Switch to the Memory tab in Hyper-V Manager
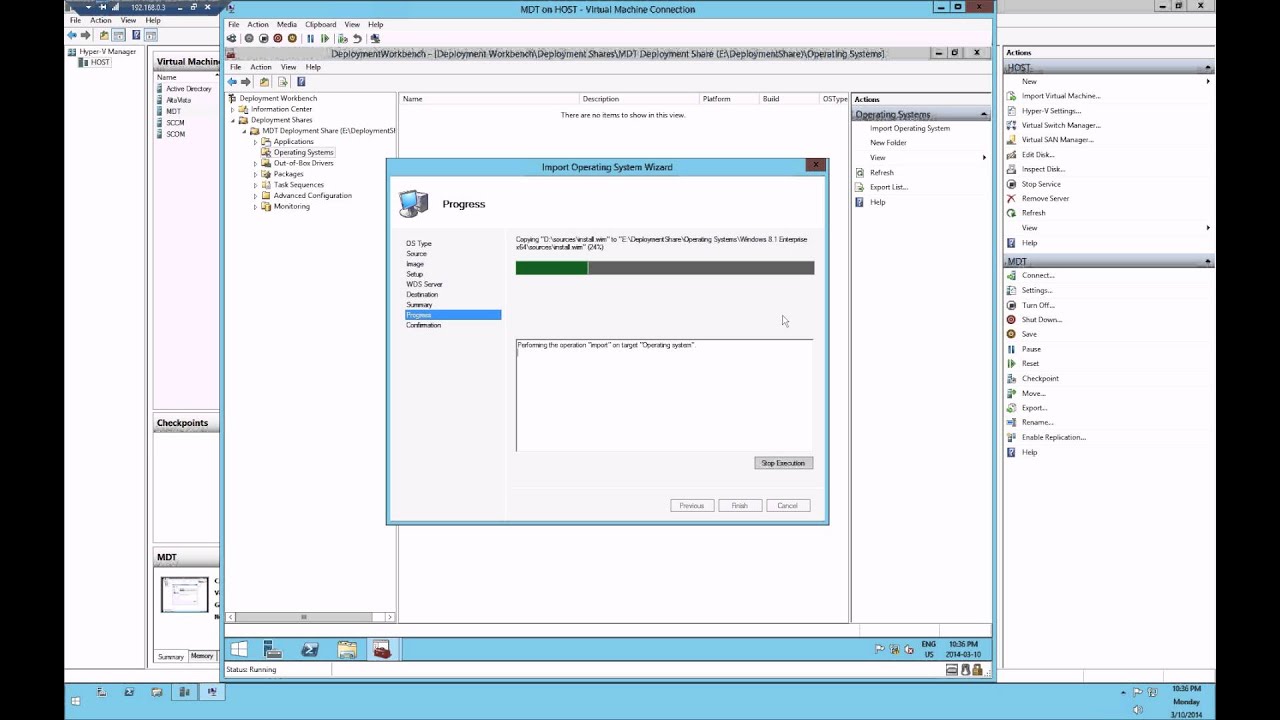The width and height of the screenshot is (1280, 720). pyautogui.click(x=202, y=656)
